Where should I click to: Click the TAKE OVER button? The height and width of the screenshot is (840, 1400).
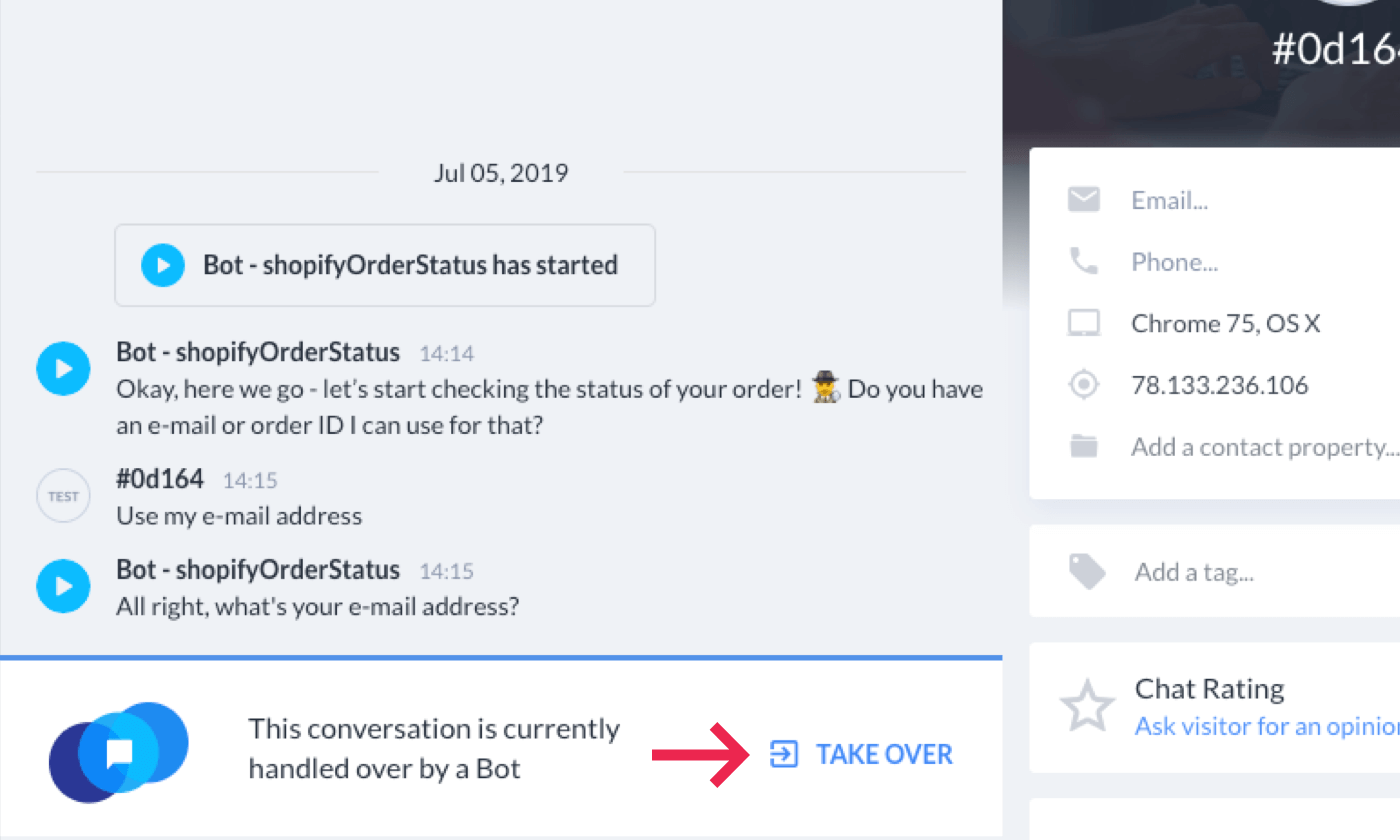click(x=861, y=754)
